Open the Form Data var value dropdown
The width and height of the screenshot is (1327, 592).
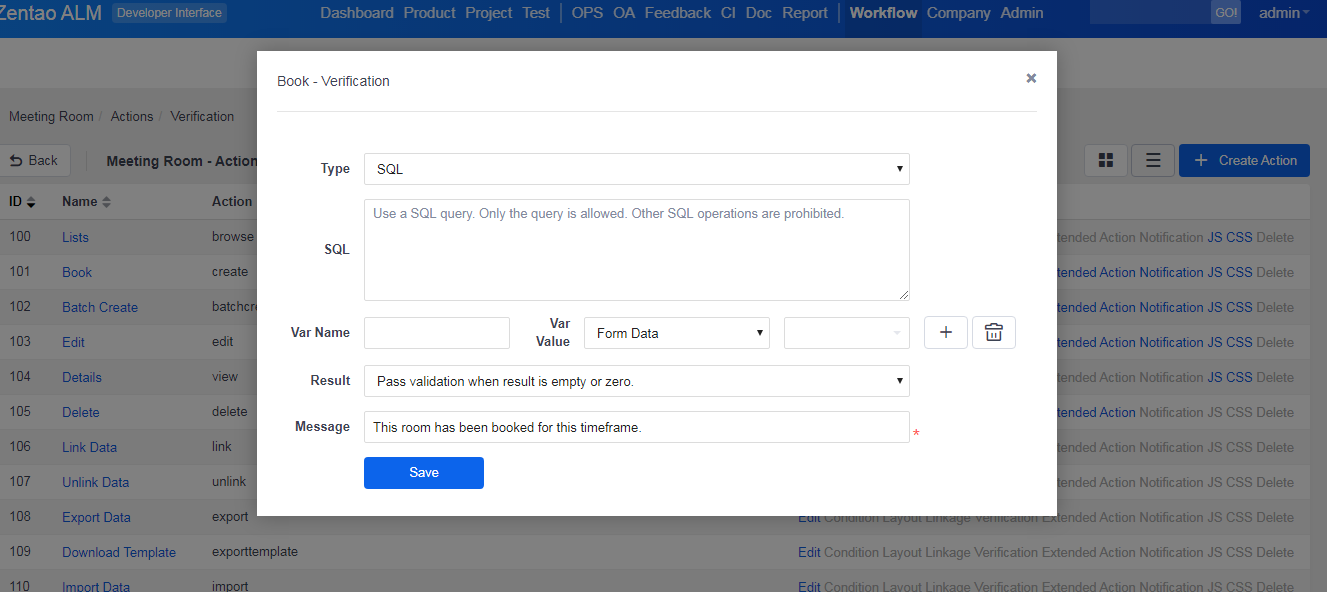[676, 333]
